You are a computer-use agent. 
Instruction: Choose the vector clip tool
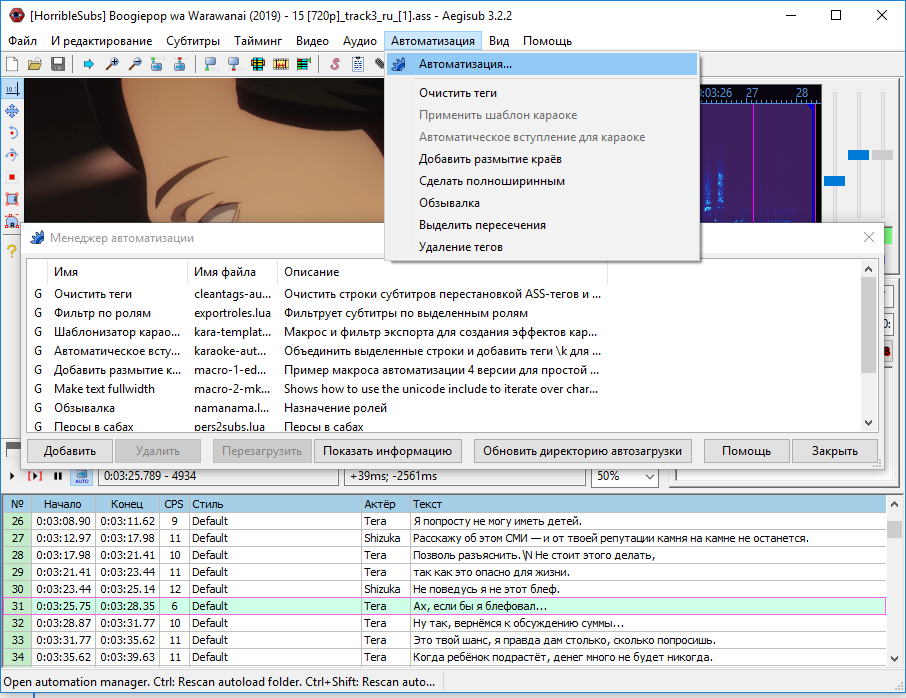(12, 221)
